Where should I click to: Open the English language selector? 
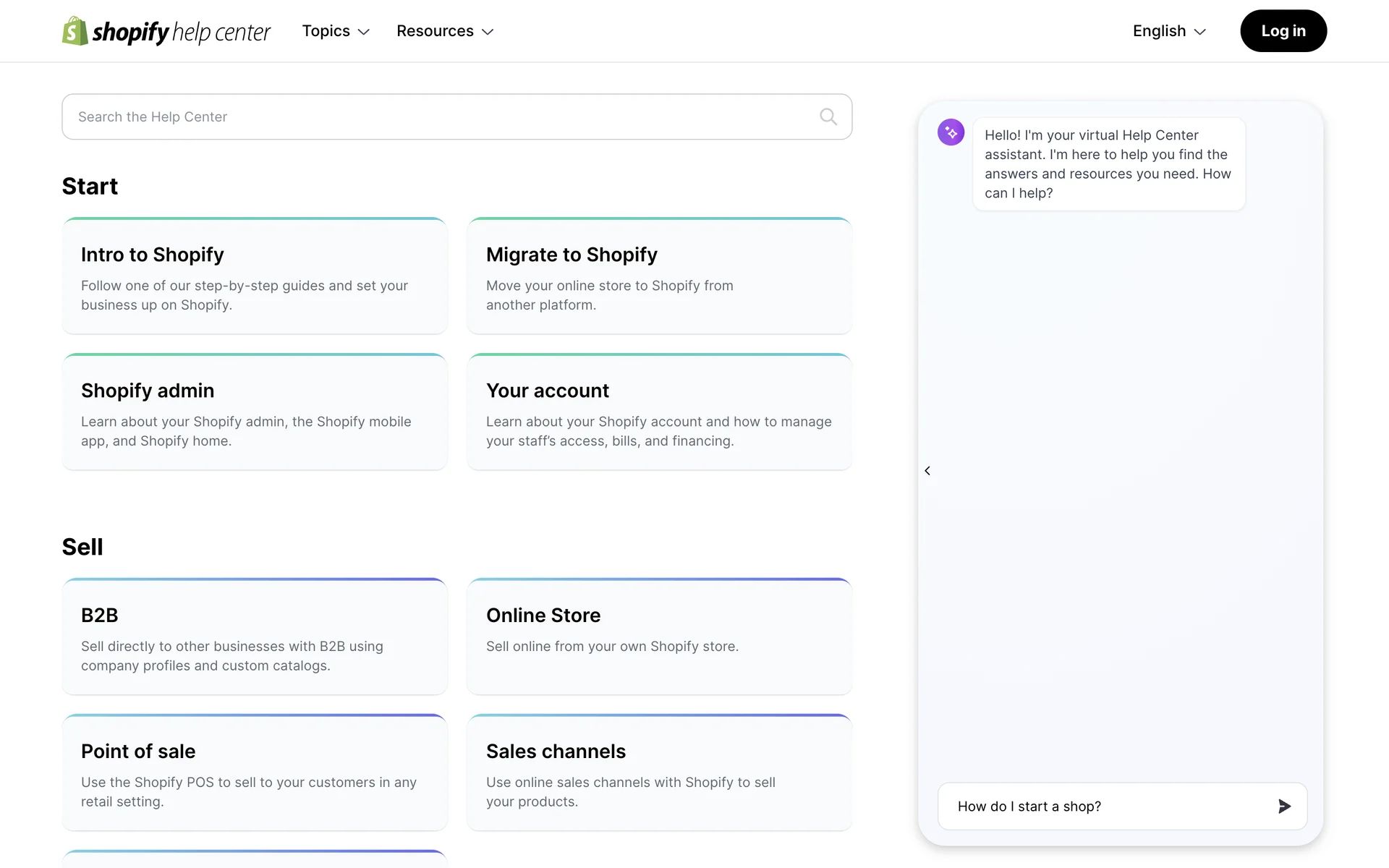pyautogui.click(x=1169, y=31)
